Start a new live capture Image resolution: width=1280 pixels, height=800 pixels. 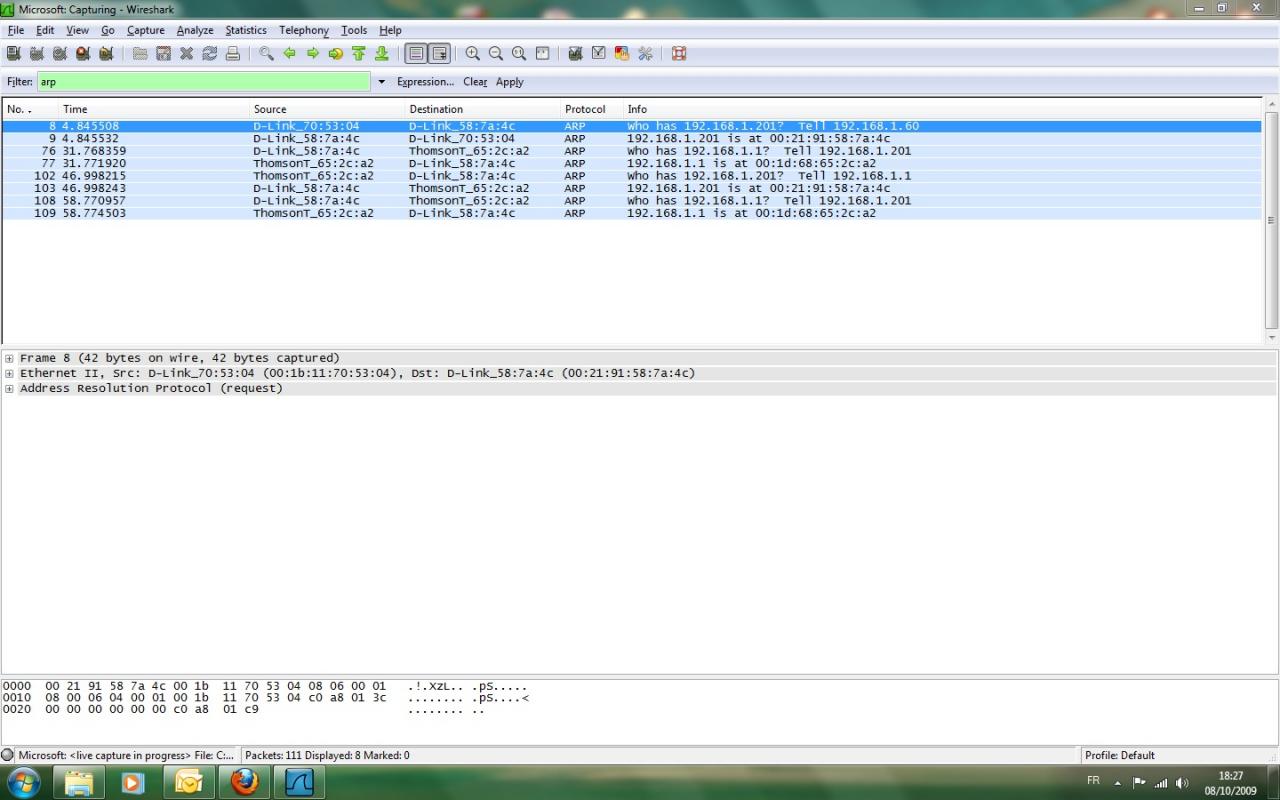[60, 53]
